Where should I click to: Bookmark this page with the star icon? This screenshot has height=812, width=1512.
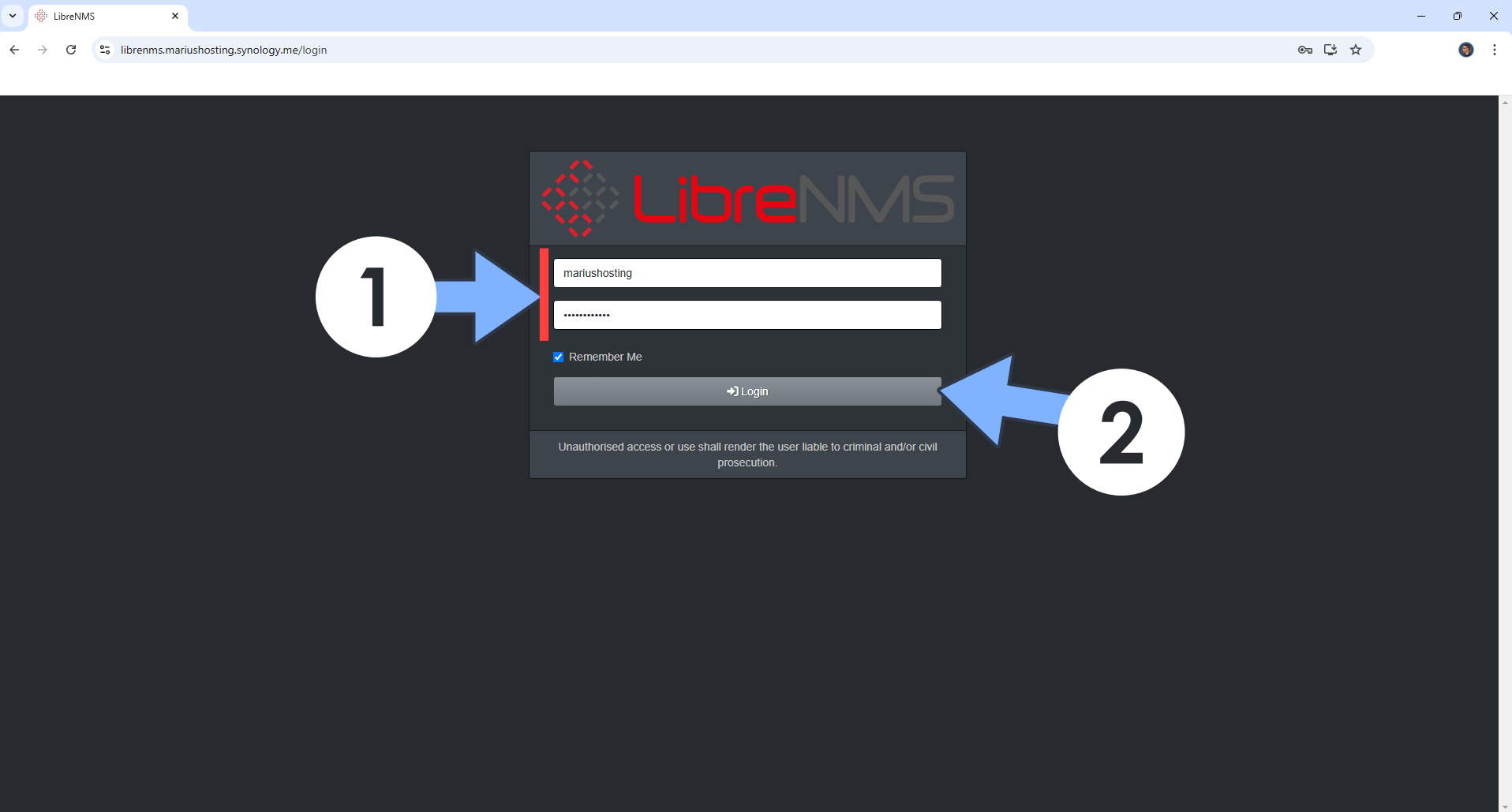click(1356, 50)
